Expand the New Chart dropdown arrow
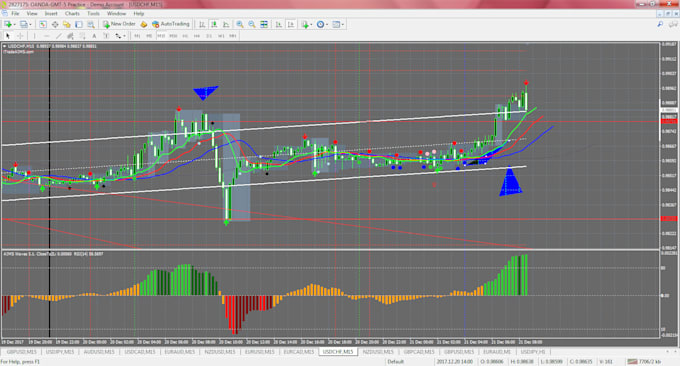Viewport: 680px width, 366px height. [14, 24]
